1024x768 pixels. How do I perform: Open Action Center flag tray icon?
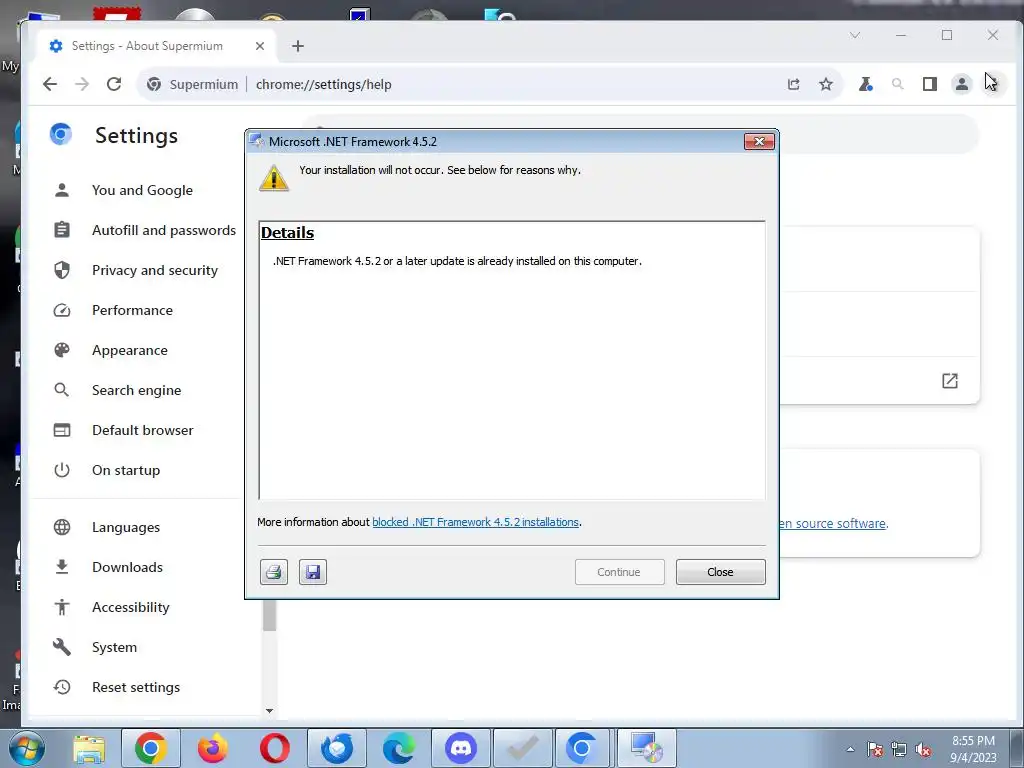(875, 749)
